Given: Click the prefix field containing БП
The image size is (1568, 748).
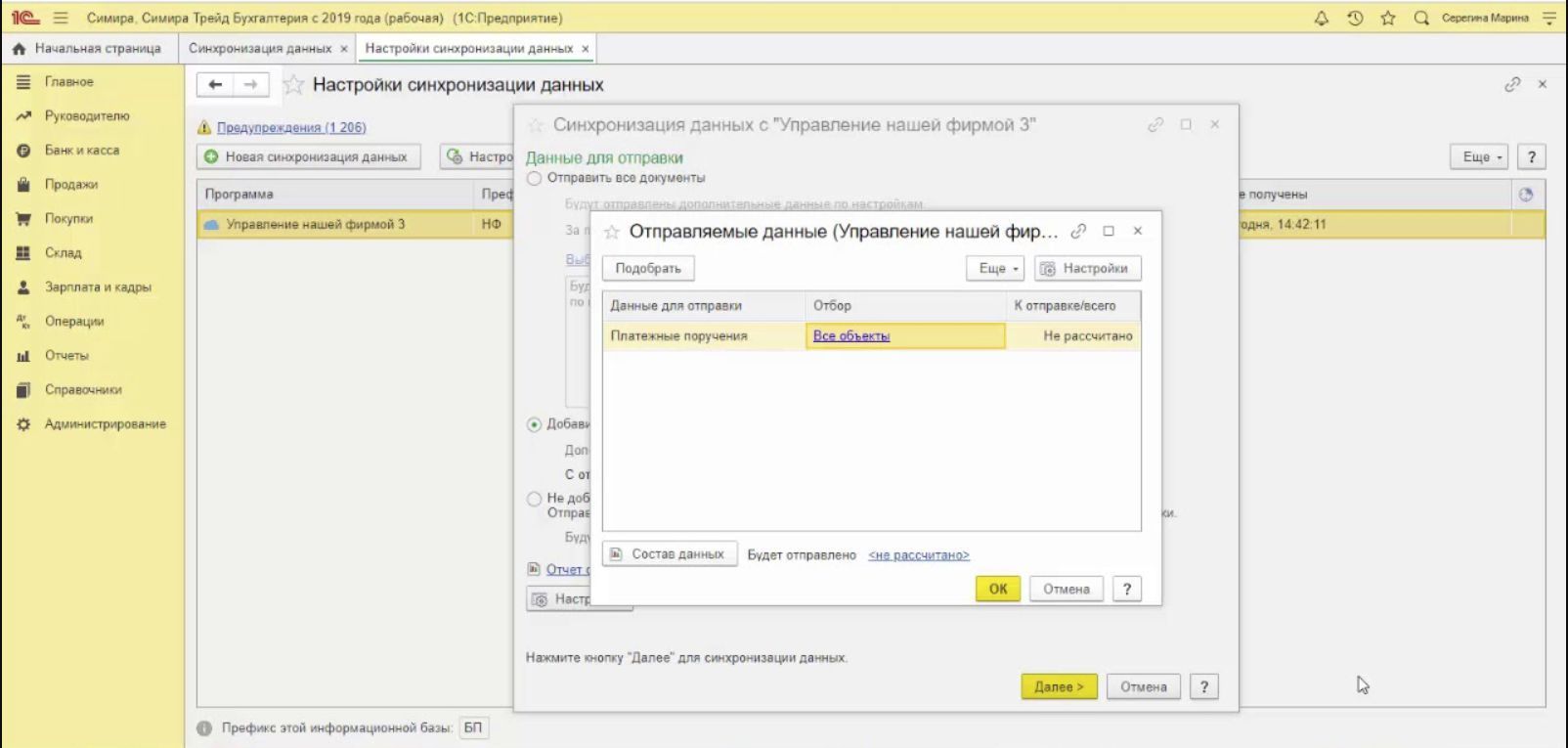Looking at the screenshot, I should click(x=473, y=727).
